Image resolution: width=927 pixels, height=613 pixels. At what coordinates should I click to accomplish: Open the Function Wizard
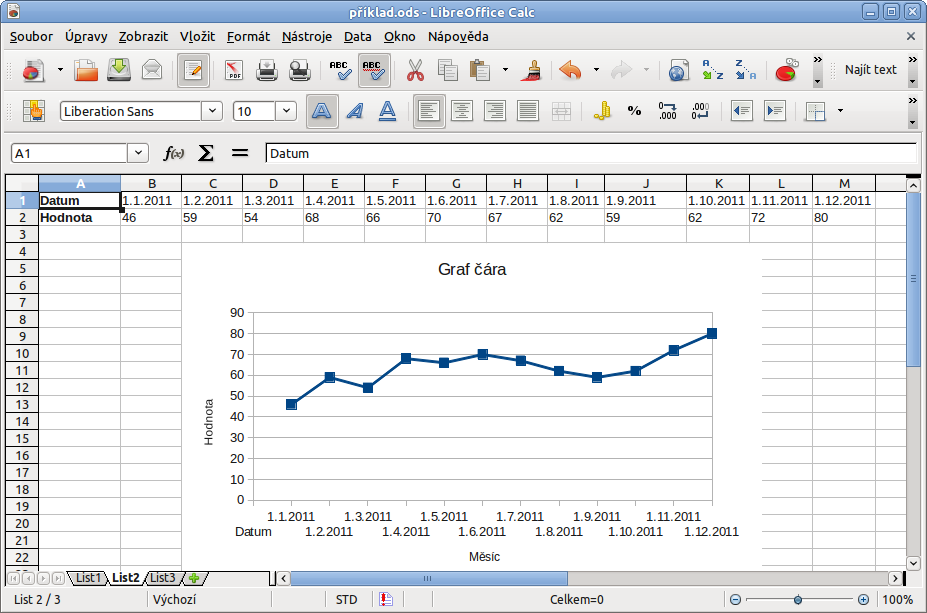(x=174, y=154)
